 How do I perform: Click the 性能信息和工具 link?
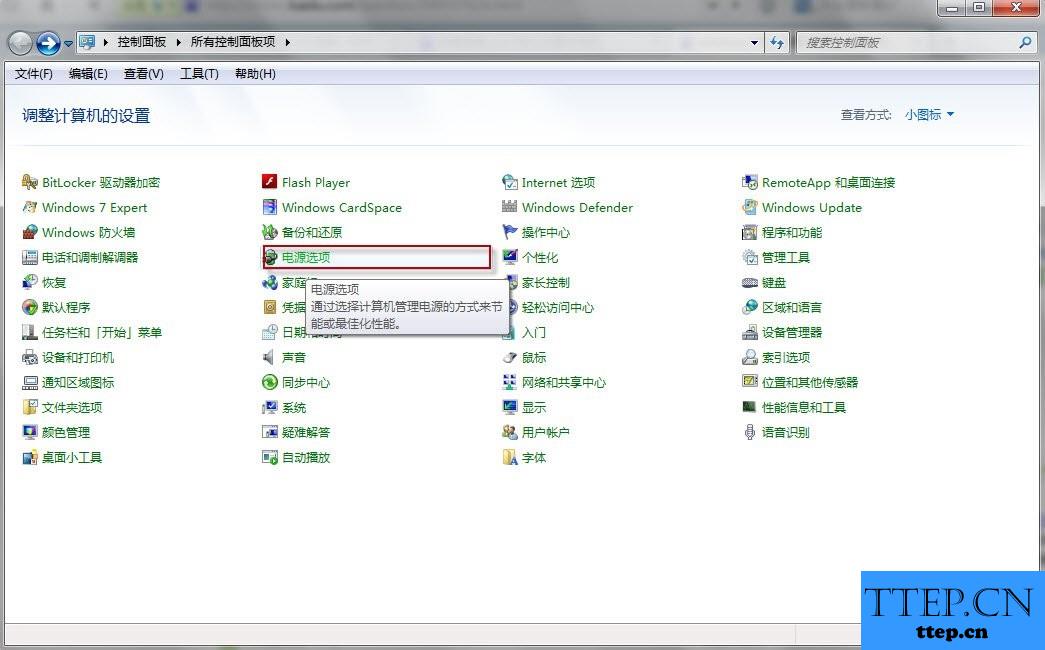click(804, 407)
